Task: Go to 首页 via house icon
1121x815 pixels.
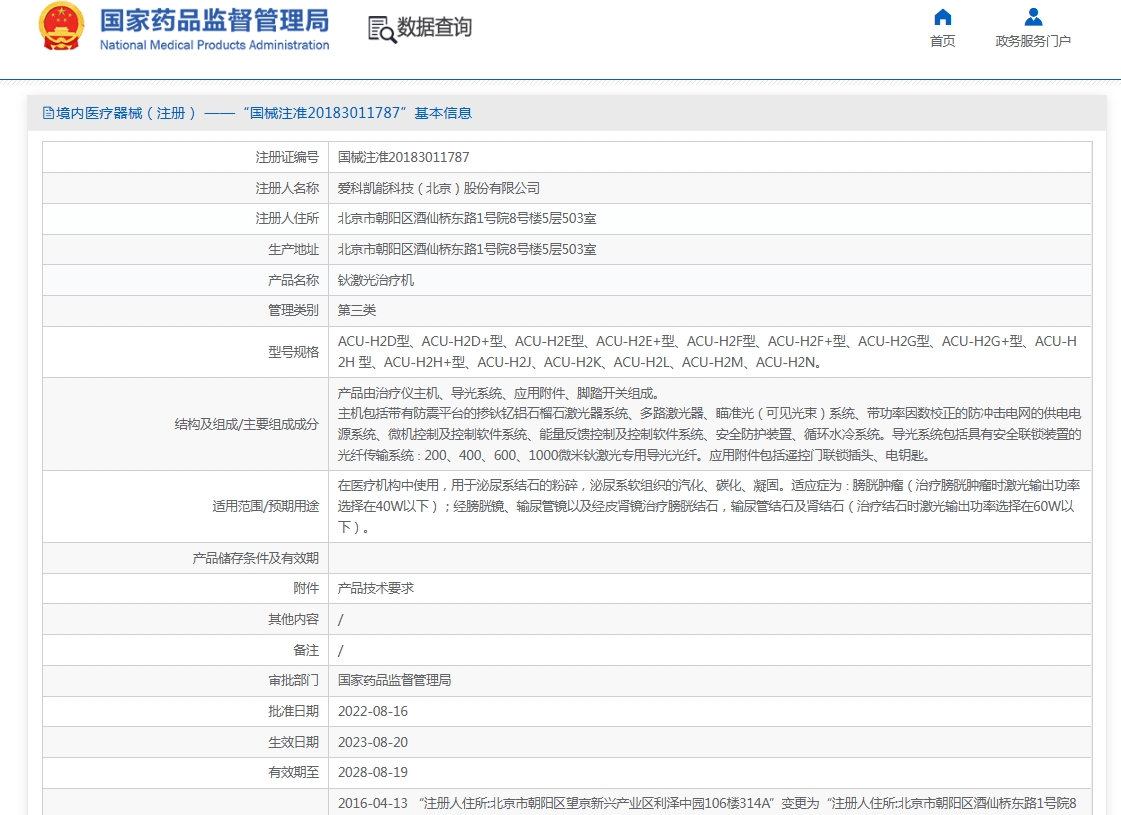Action: pos(943,16)
